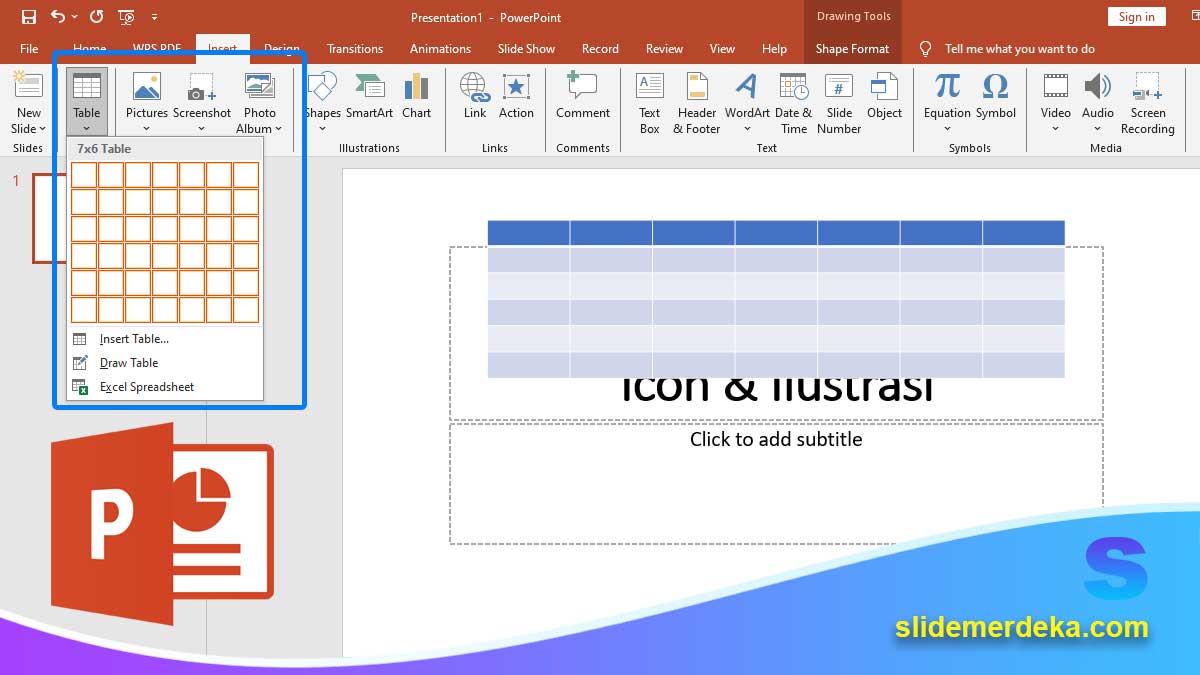
Task: Open the Slide Show tab
Action: click(526, 49)
